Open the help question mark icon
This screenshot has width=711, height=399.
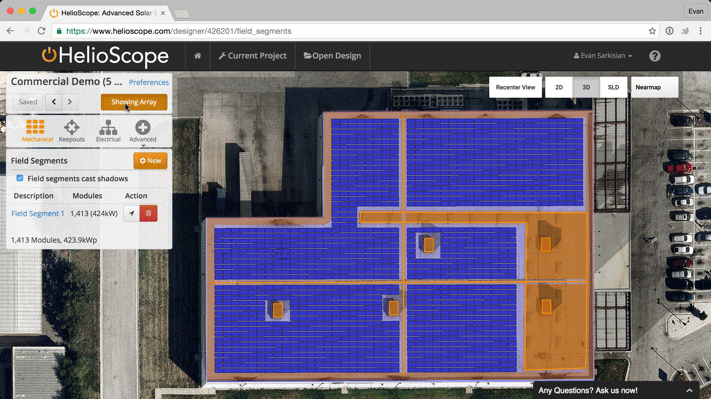point(654,56)
